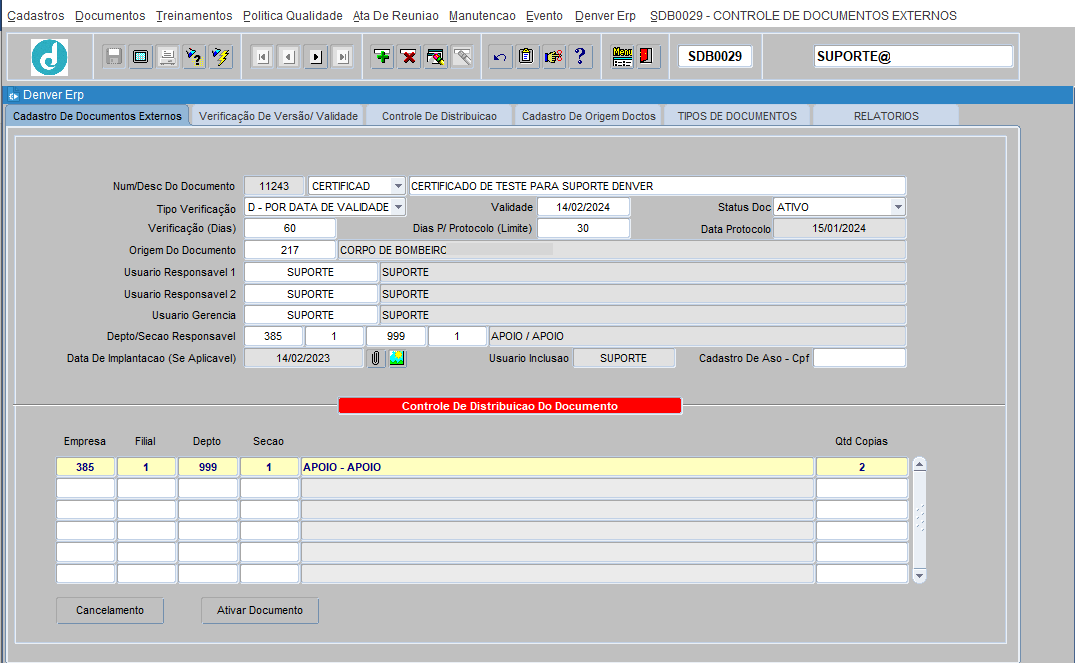Click the Validade date field
Image resolution: width=1075 pixels, height=663 pixels.
click(583, 207)
